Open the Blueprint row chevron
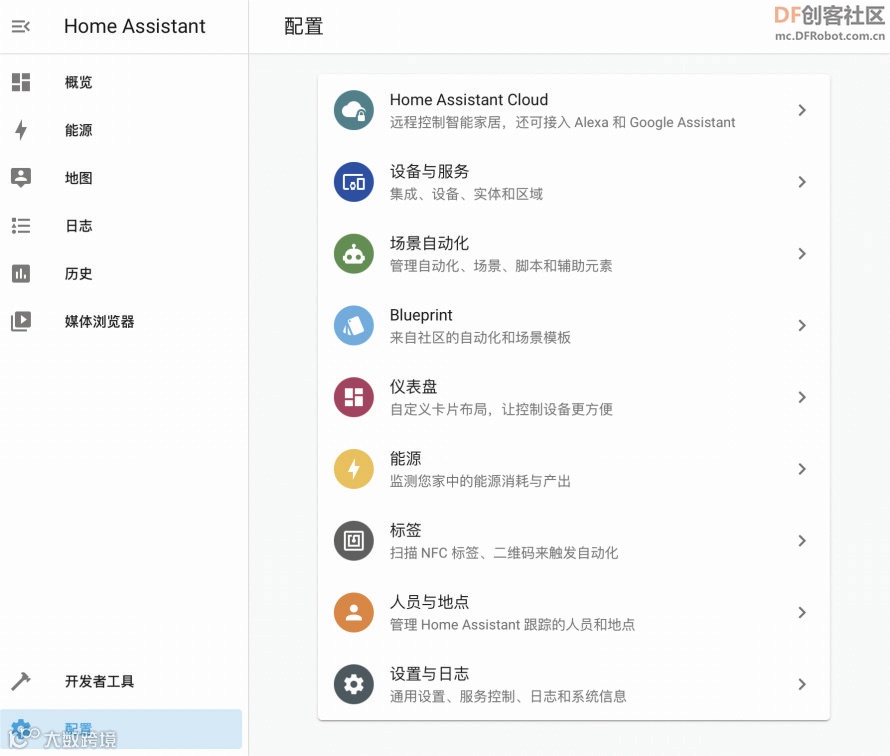Screen dimensions: 890x756 [801, 326]
